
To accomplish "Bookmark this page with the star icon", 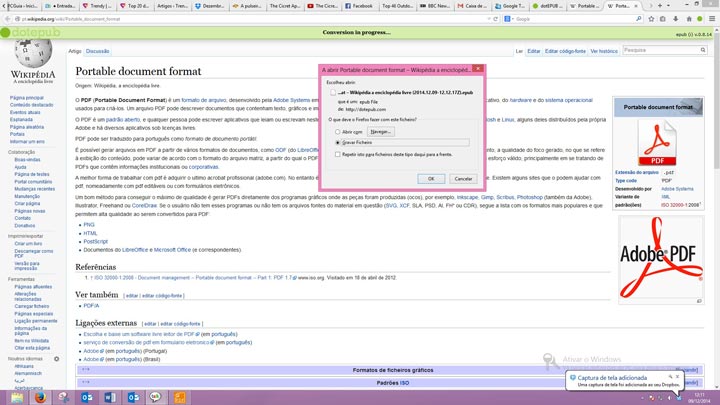I will pyautogui.click(x=651, y=19).
